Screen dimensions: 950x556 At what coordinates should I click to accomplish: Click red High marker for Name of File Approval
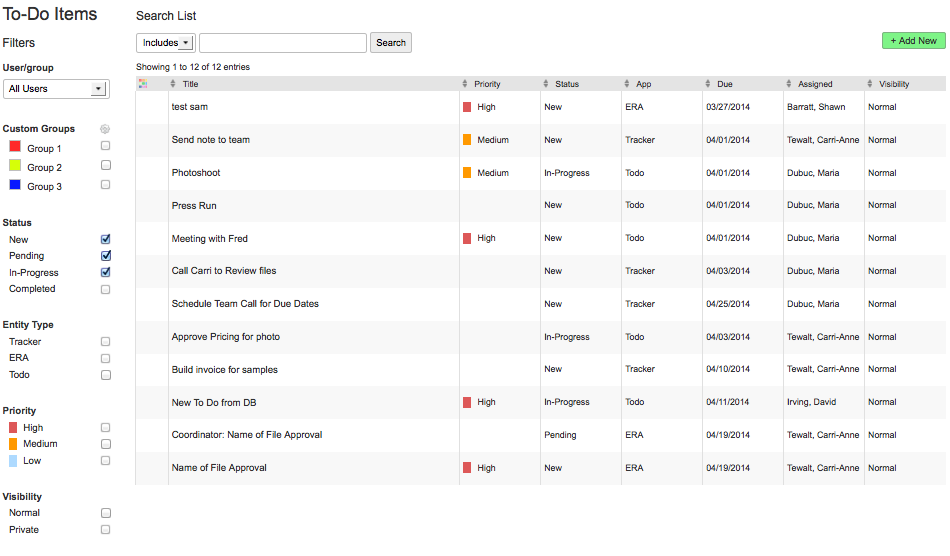[467, 468]
